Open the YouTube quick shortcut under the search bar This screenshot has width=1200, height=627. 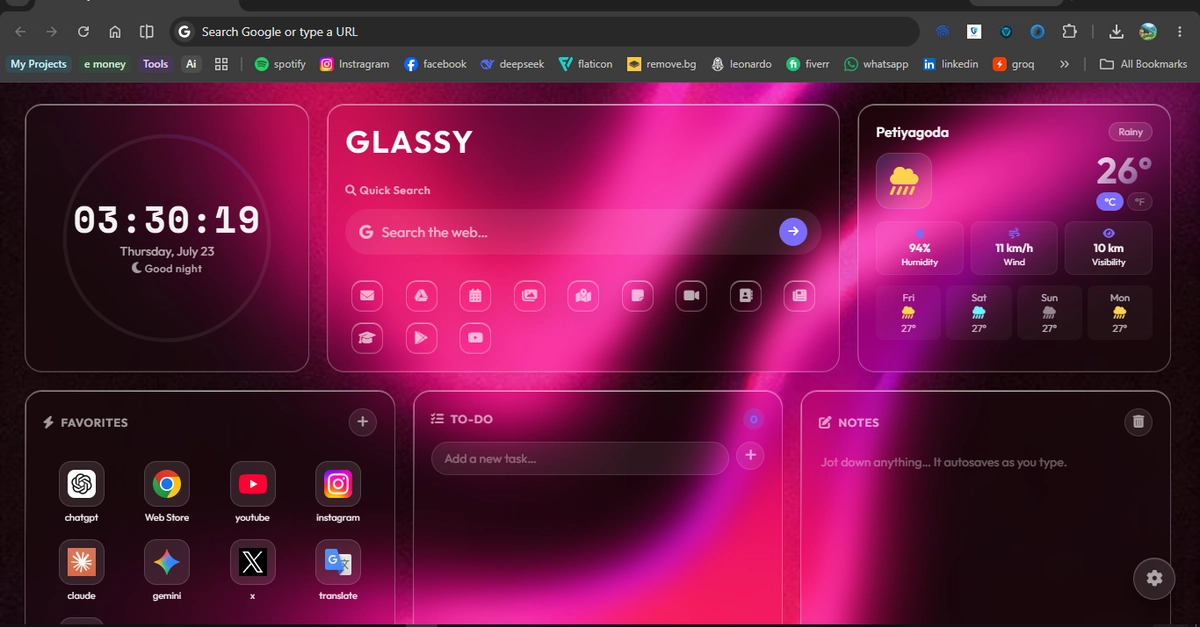(x=475, y=338)
